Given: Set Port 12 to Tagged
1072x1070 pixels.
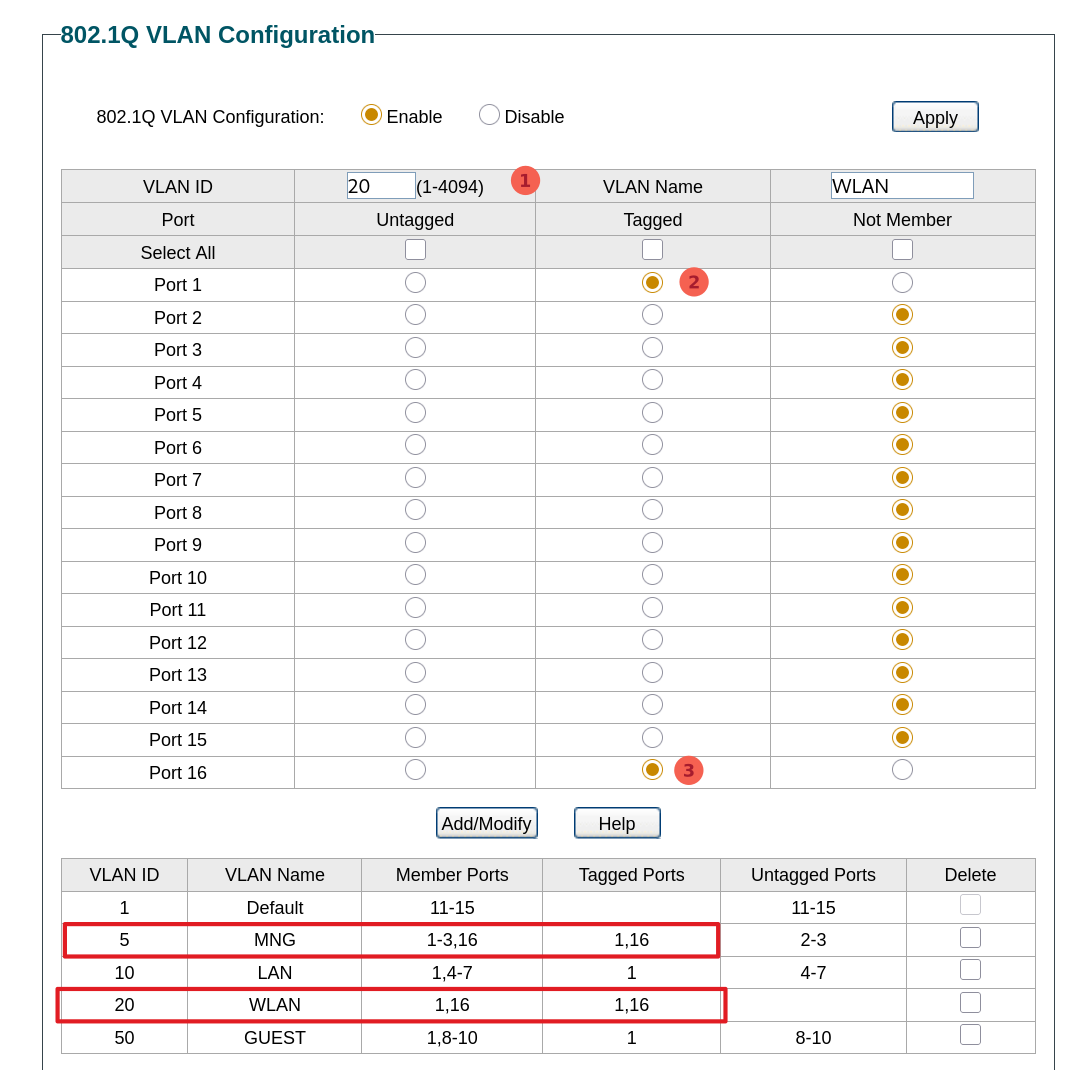Looking at the screenshot, I should [x=652, y=640].
